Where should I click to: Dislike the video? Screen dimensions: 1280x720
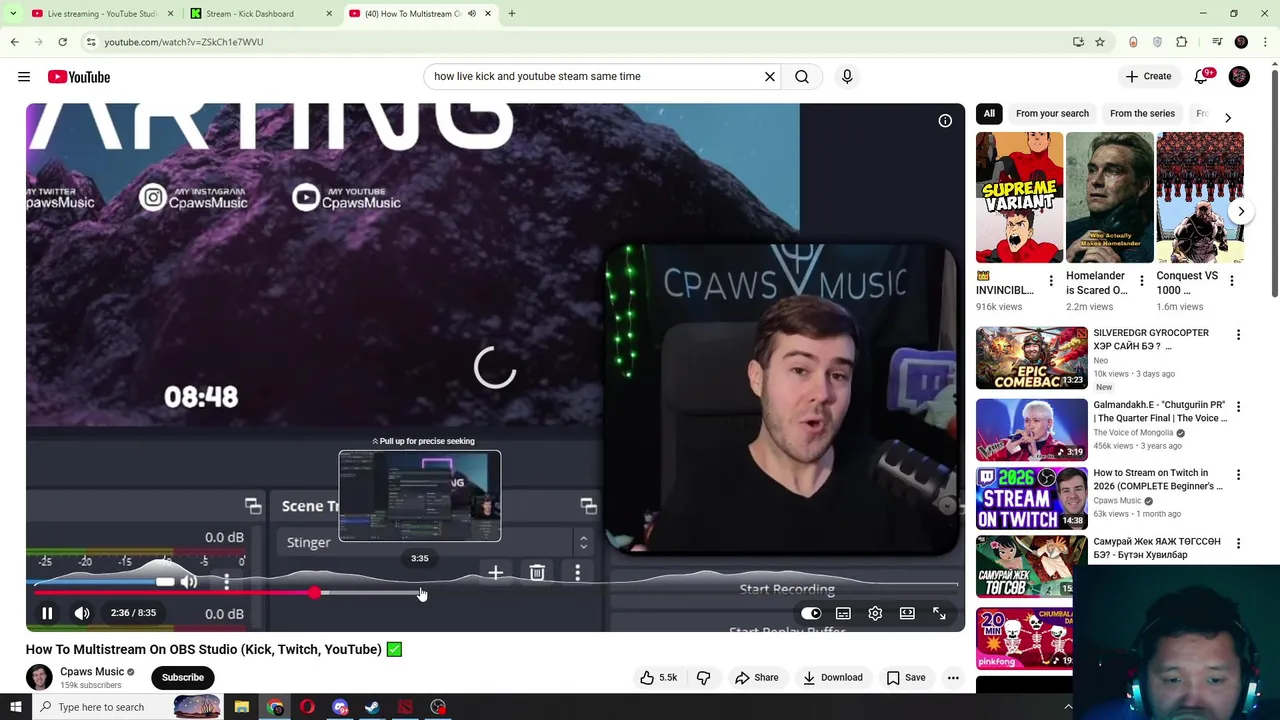(704, 677)
